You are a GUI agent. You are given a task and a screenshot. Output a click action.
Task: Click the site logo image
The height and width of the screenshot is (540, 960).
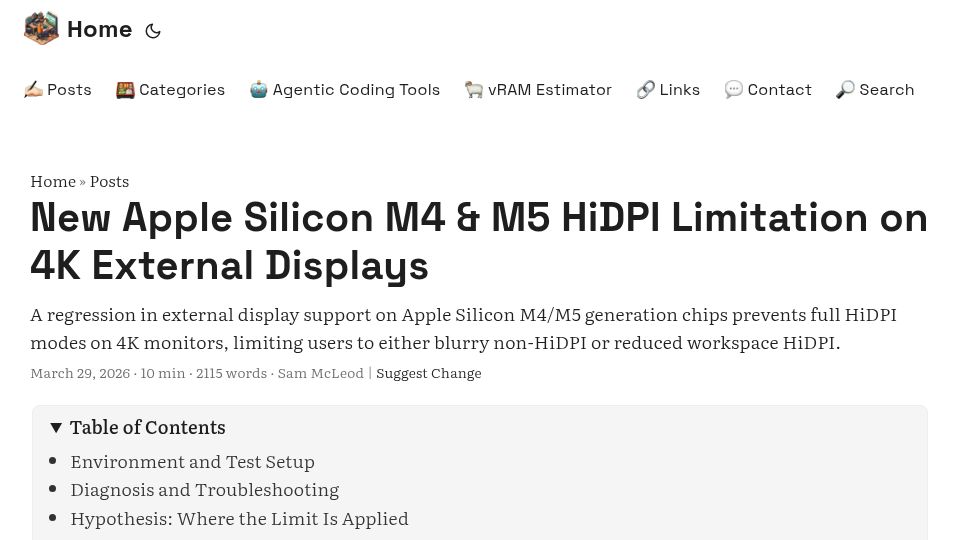coord(42,28)
